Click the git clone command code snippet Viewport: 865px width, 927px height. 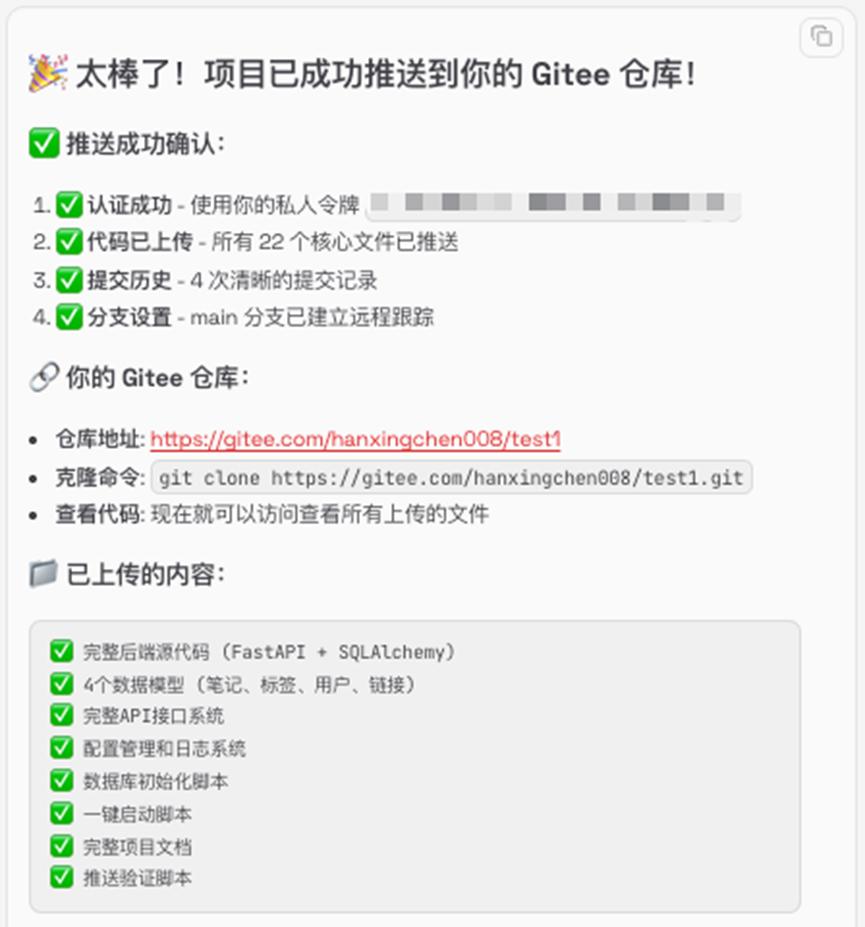(x=451, y=477)
